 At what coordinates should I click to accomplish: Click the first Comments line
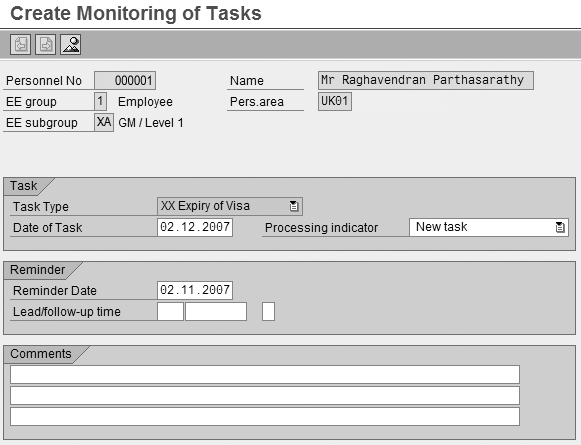click(265, 375)
